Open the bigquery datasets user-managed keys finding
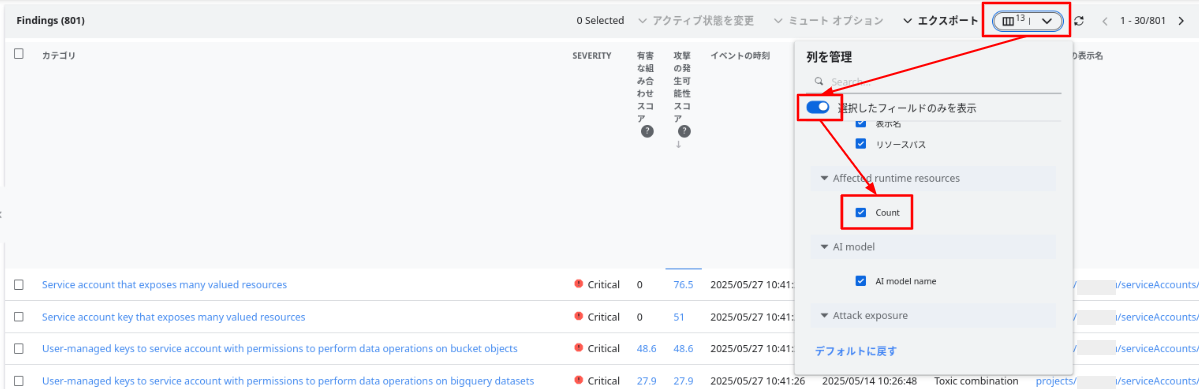Viewport: 1199px width, 389px height. point(288,381)
